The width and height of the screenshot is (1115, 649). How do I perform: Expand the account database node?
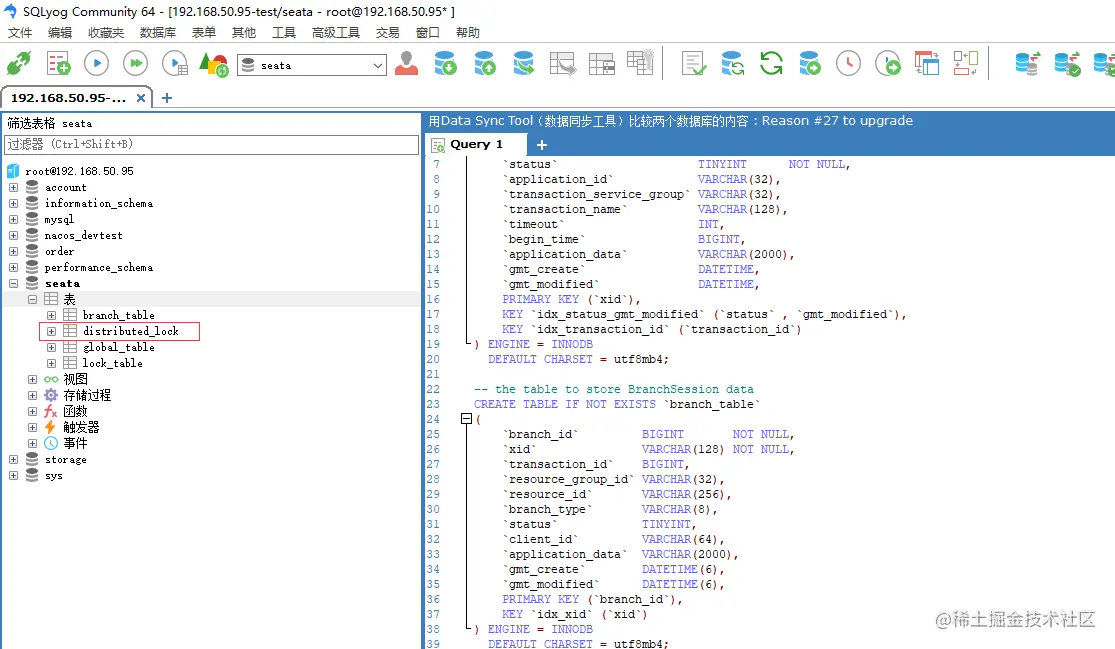[x=14, y=188]
